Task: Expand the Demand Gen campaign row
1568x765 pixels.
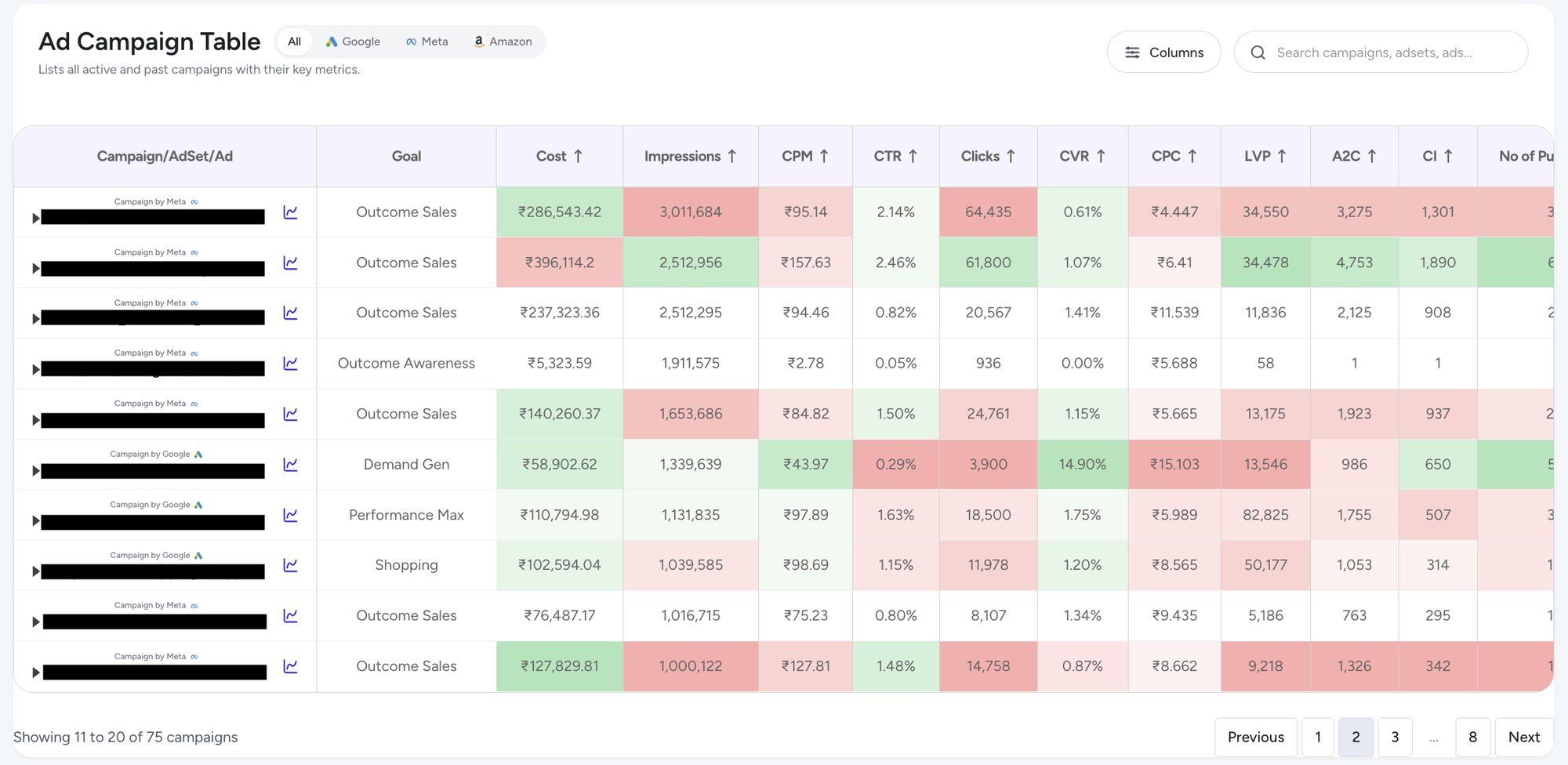Action: [35, 471]
